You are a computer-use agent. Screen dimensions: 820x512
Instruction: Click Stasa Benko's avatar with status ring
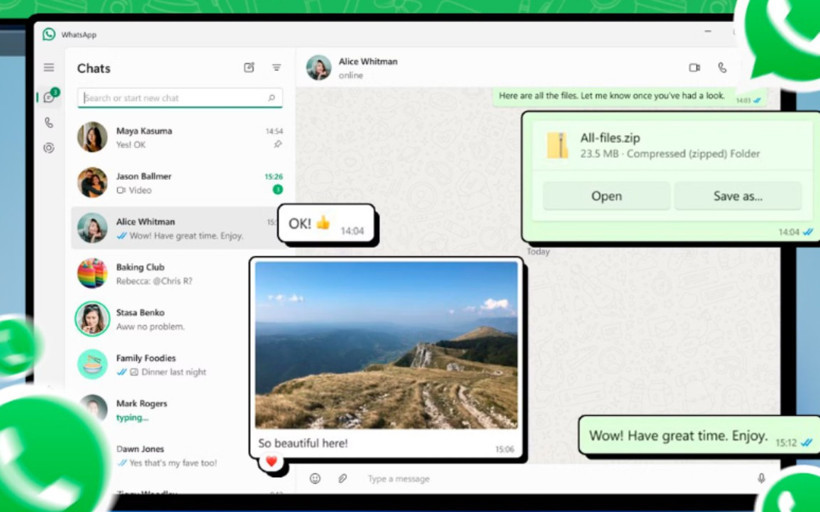pyautogui.click(x=93, y=318)
